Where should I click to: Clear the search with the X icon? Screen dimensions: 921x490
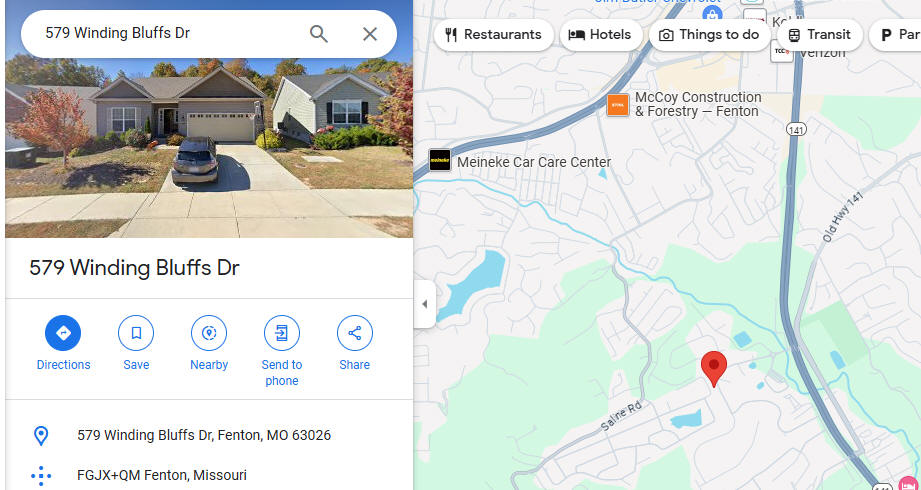(x=369, y=34)
